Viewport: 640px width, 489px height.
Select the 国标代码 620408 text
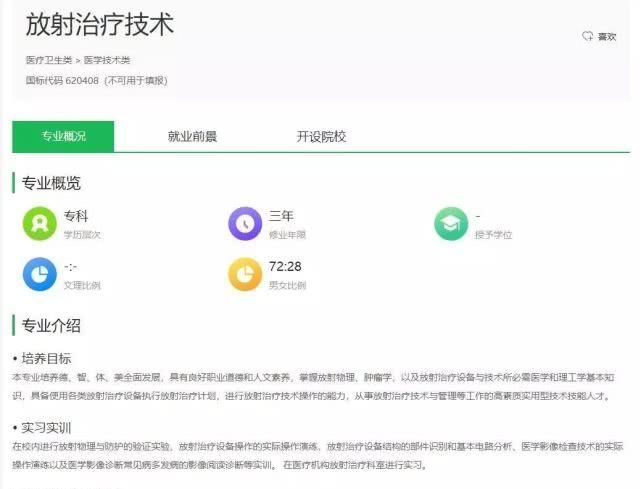click(62, 80)
